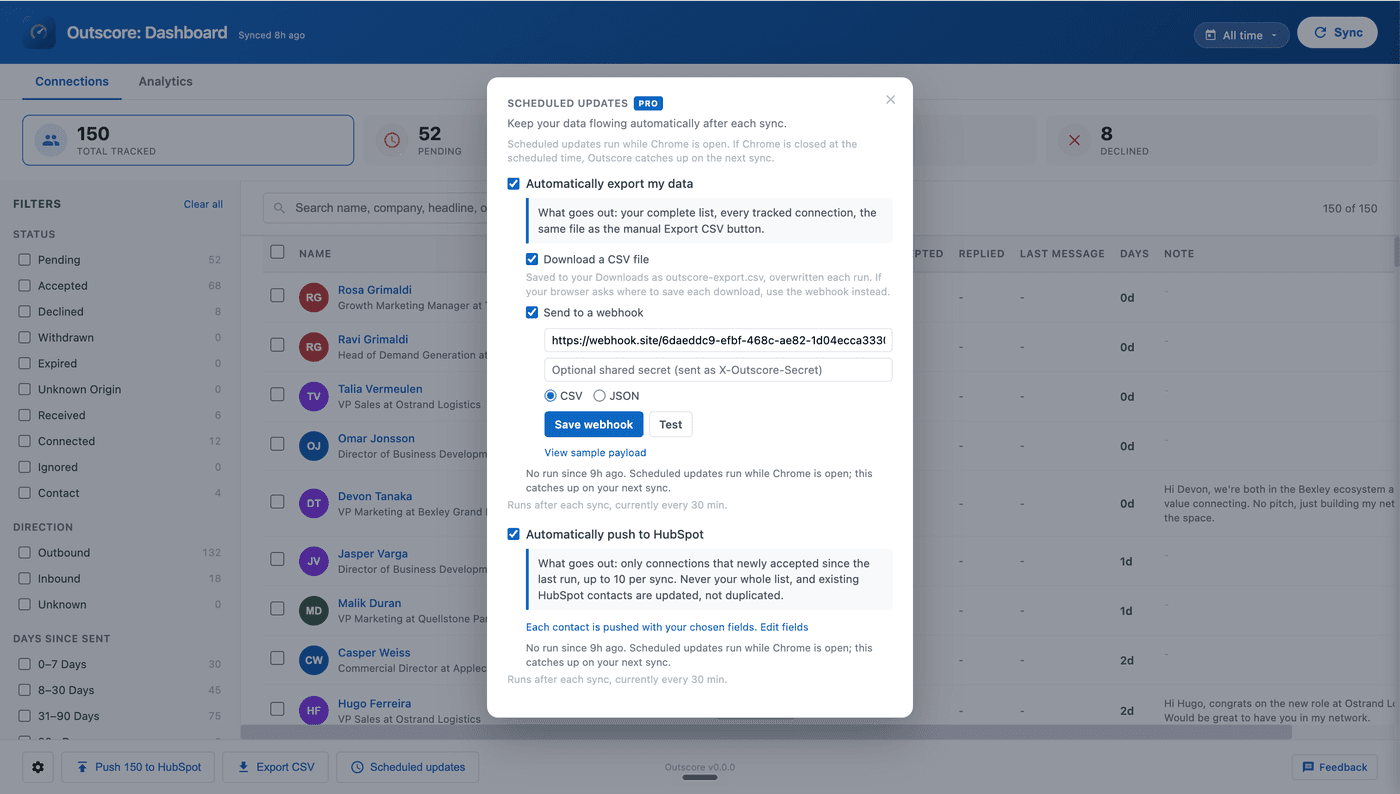Check the 0–7 Days filter
The image size is (1400, 794).
[x=24, y=665]
